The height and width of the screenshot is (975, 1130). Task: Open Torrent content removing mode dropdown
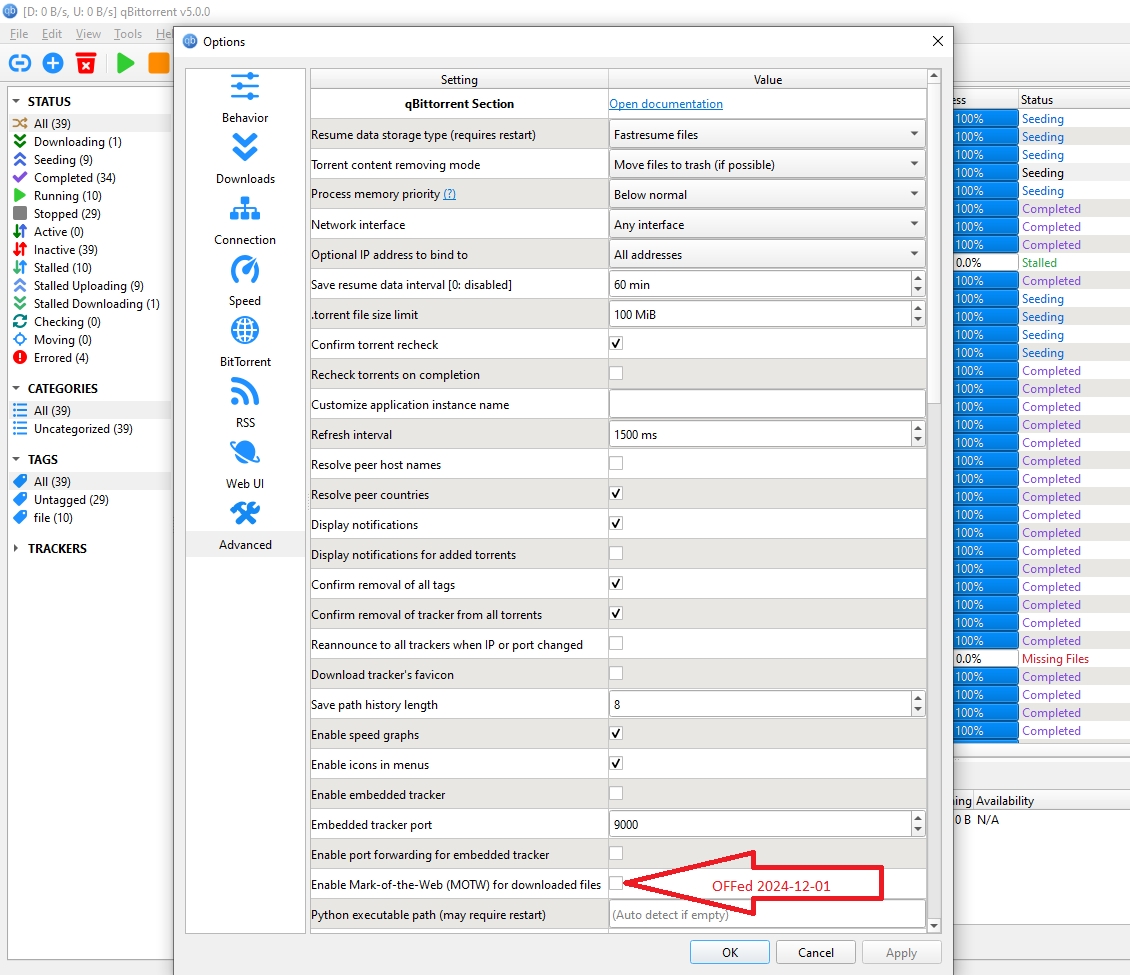[768, 165]
